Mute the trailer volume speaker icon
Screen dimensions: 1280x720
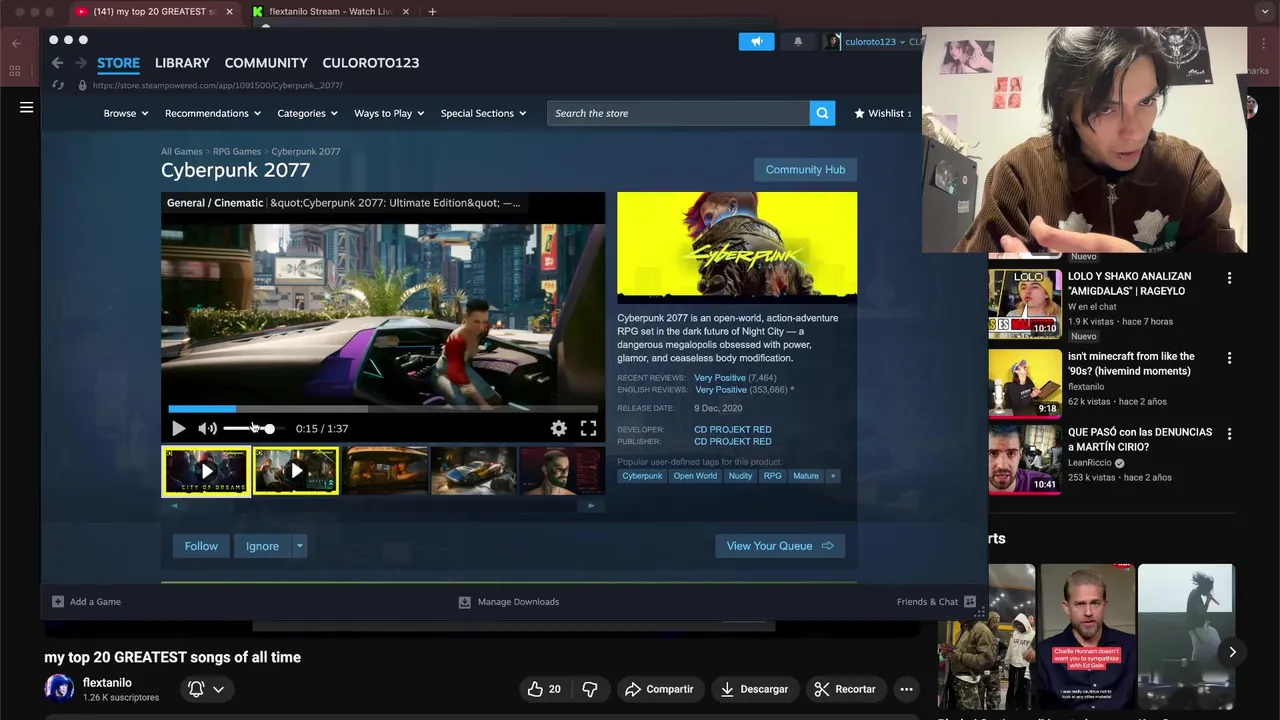click(207, 428)
